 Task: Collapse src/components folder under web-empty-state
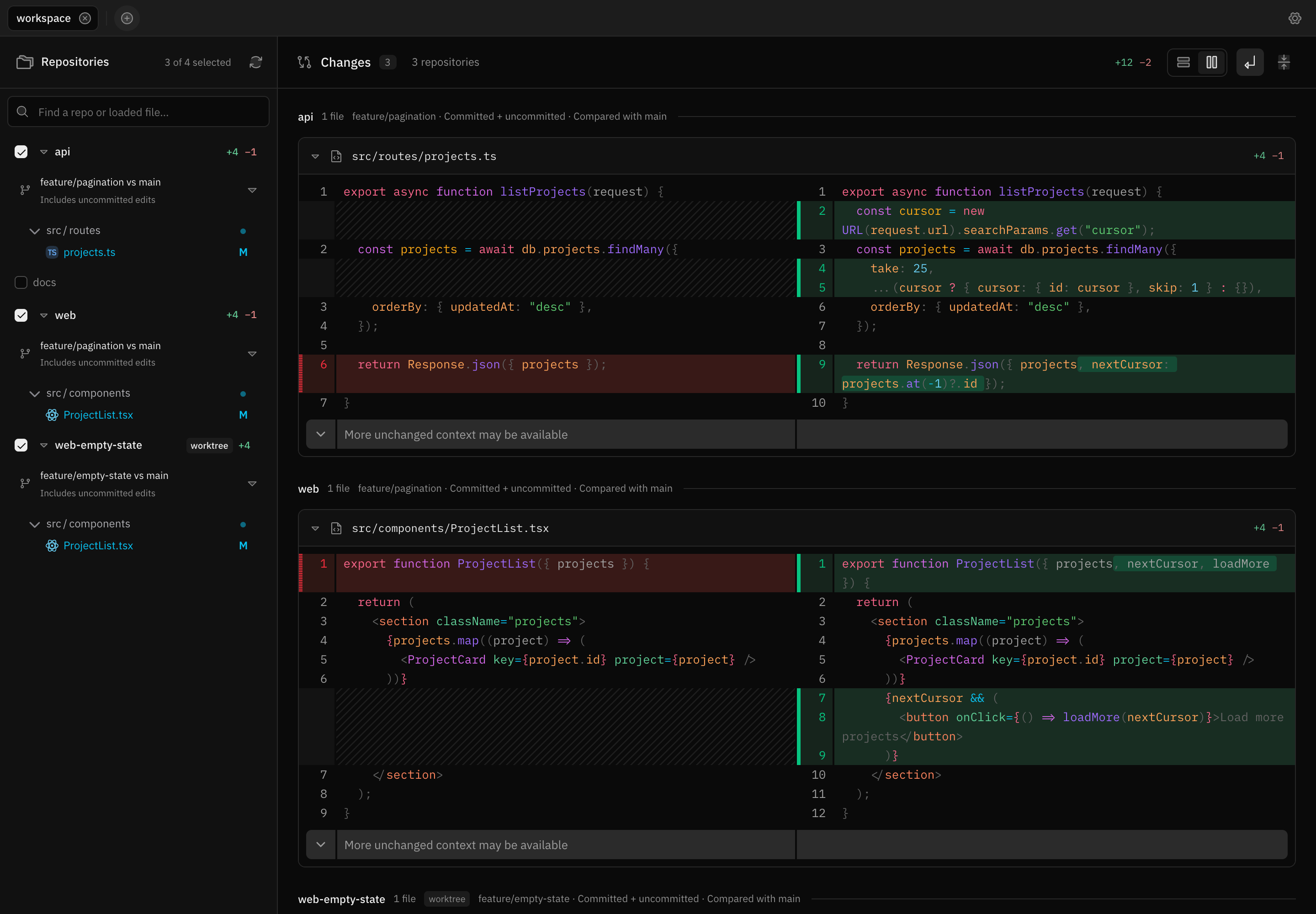pos(34,524)
